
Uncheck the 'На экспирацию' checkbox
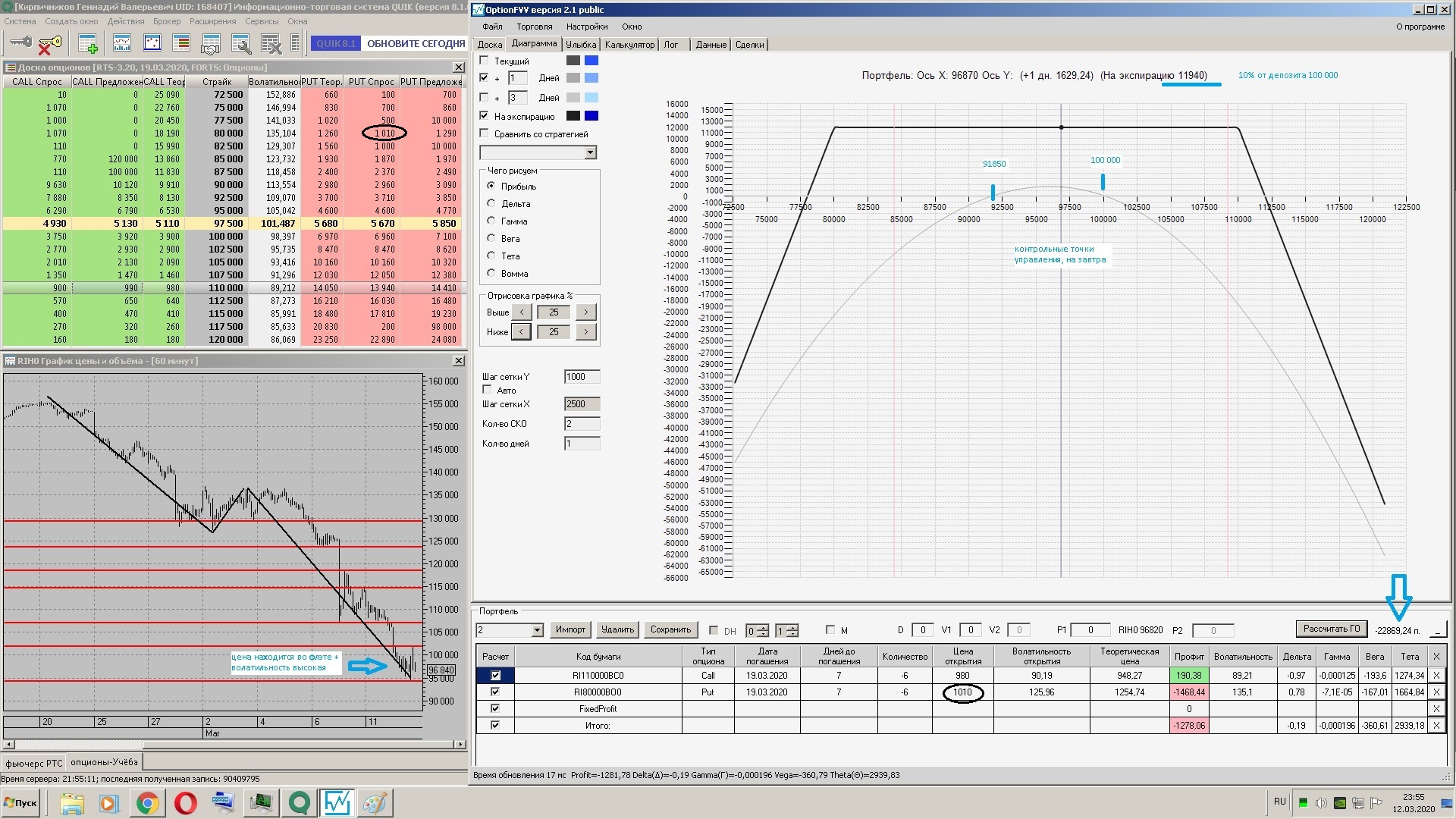(485, 116)
